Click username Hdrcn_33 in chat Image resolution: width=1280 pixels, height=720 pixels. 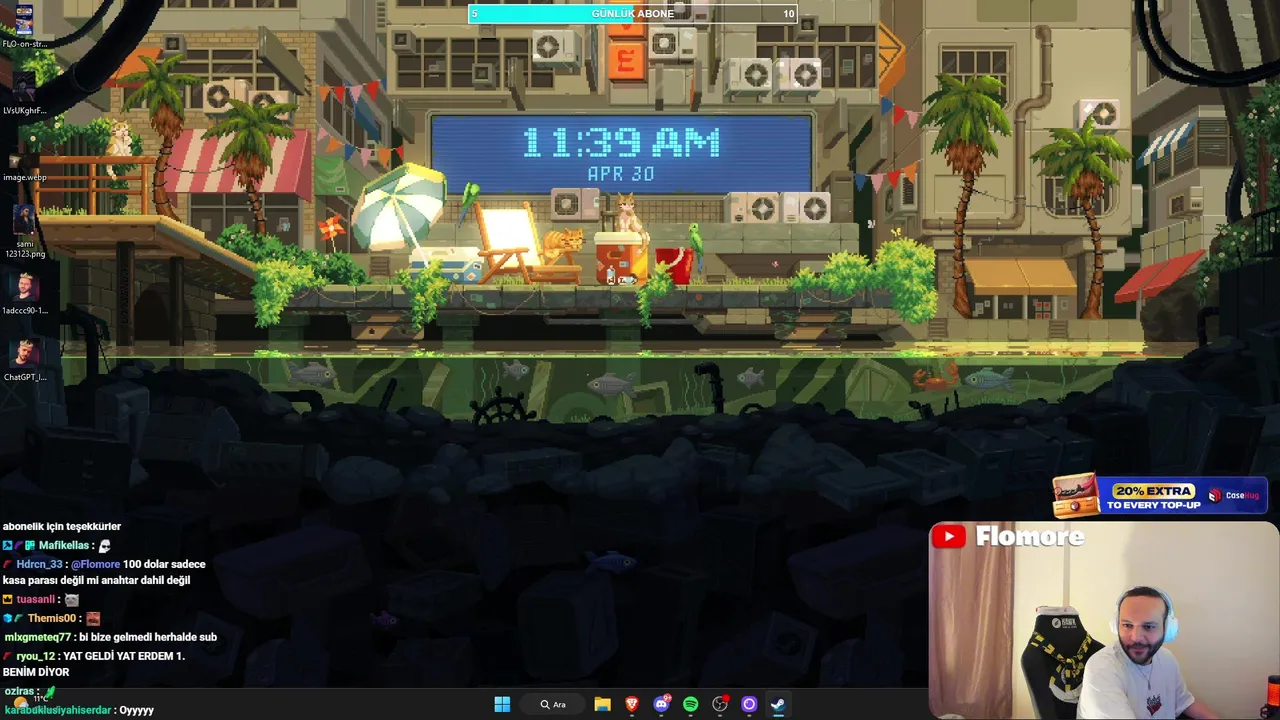[x=40, y=564]
